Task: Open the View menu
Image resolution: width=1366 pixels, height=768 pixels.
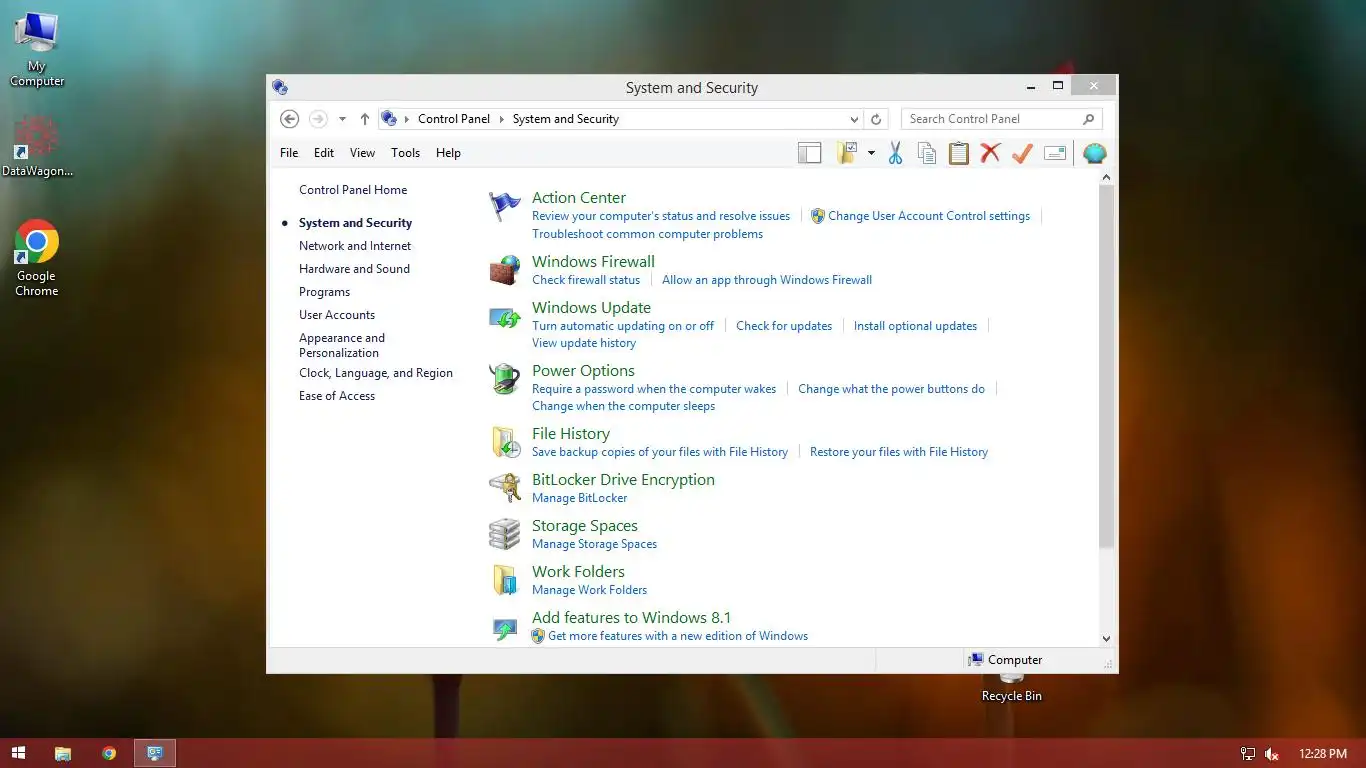Action: coord(362,153)
